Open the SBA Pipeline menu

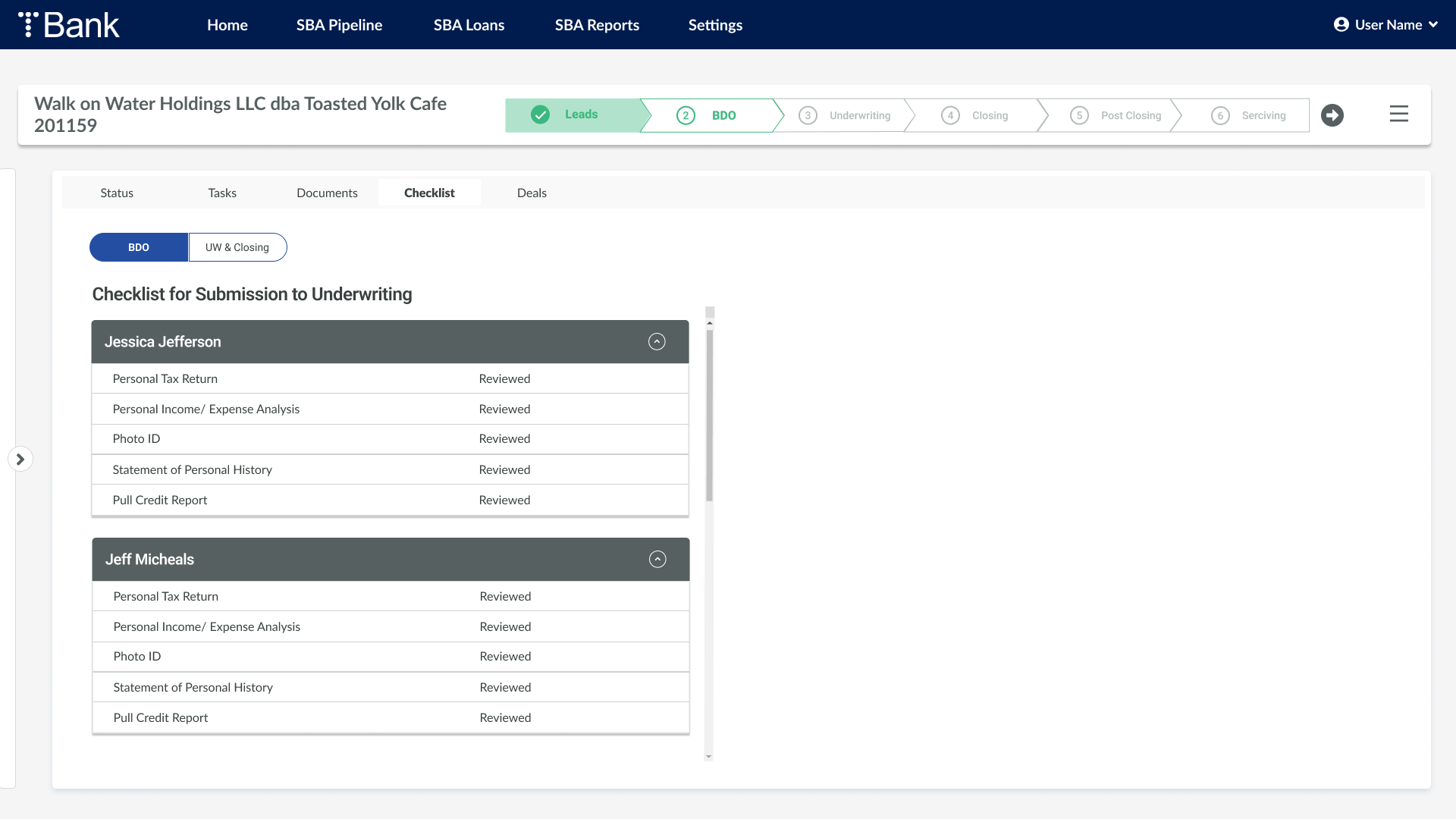pyautogui.click(x=339, y=25)
